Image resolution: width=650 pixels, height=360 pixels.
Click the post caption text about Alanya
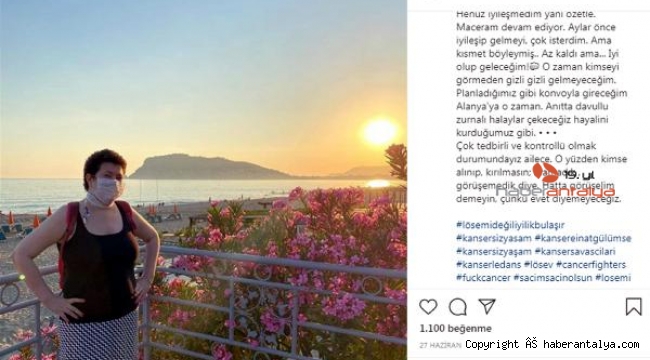point(541,106)
